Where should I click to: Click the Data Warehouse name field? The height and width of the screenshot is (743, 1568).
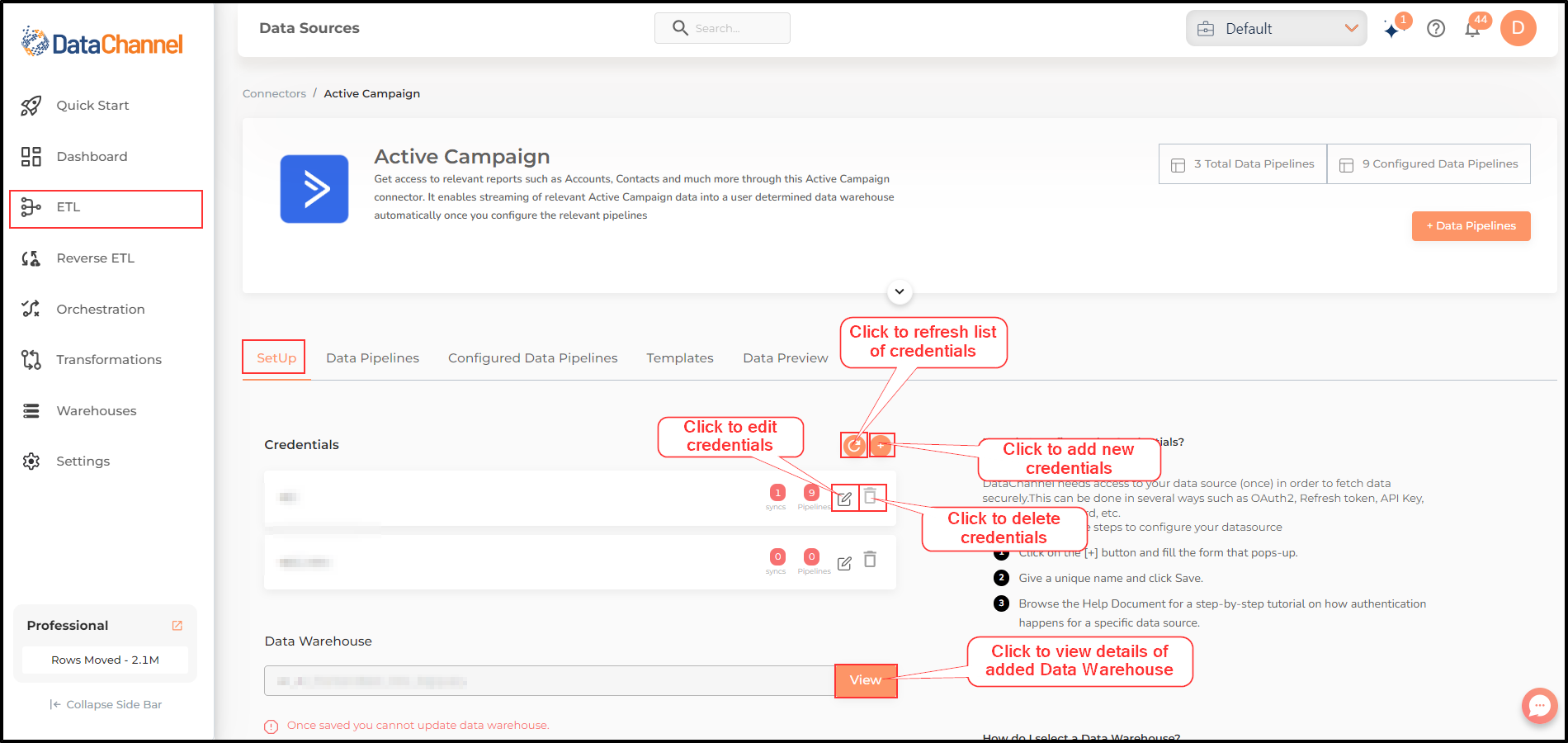[550, 681]
